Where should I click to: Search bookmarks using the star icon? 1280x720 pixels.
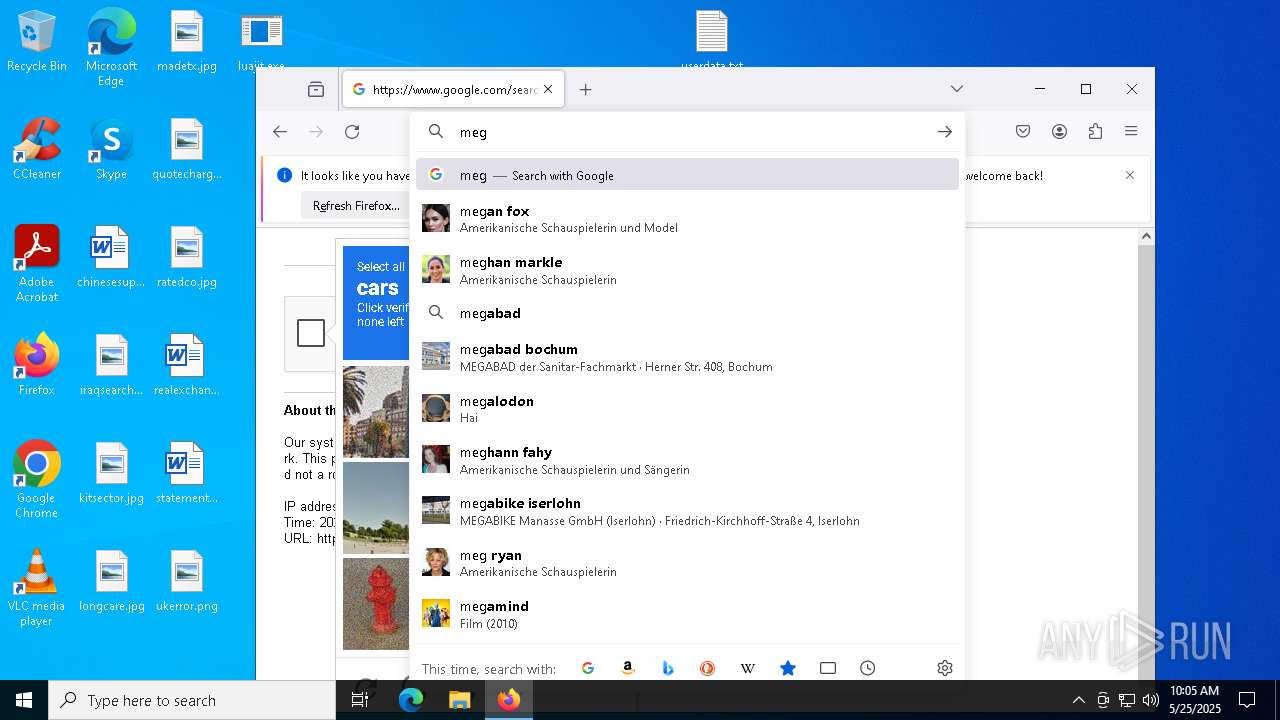click(x=788, y=668)
